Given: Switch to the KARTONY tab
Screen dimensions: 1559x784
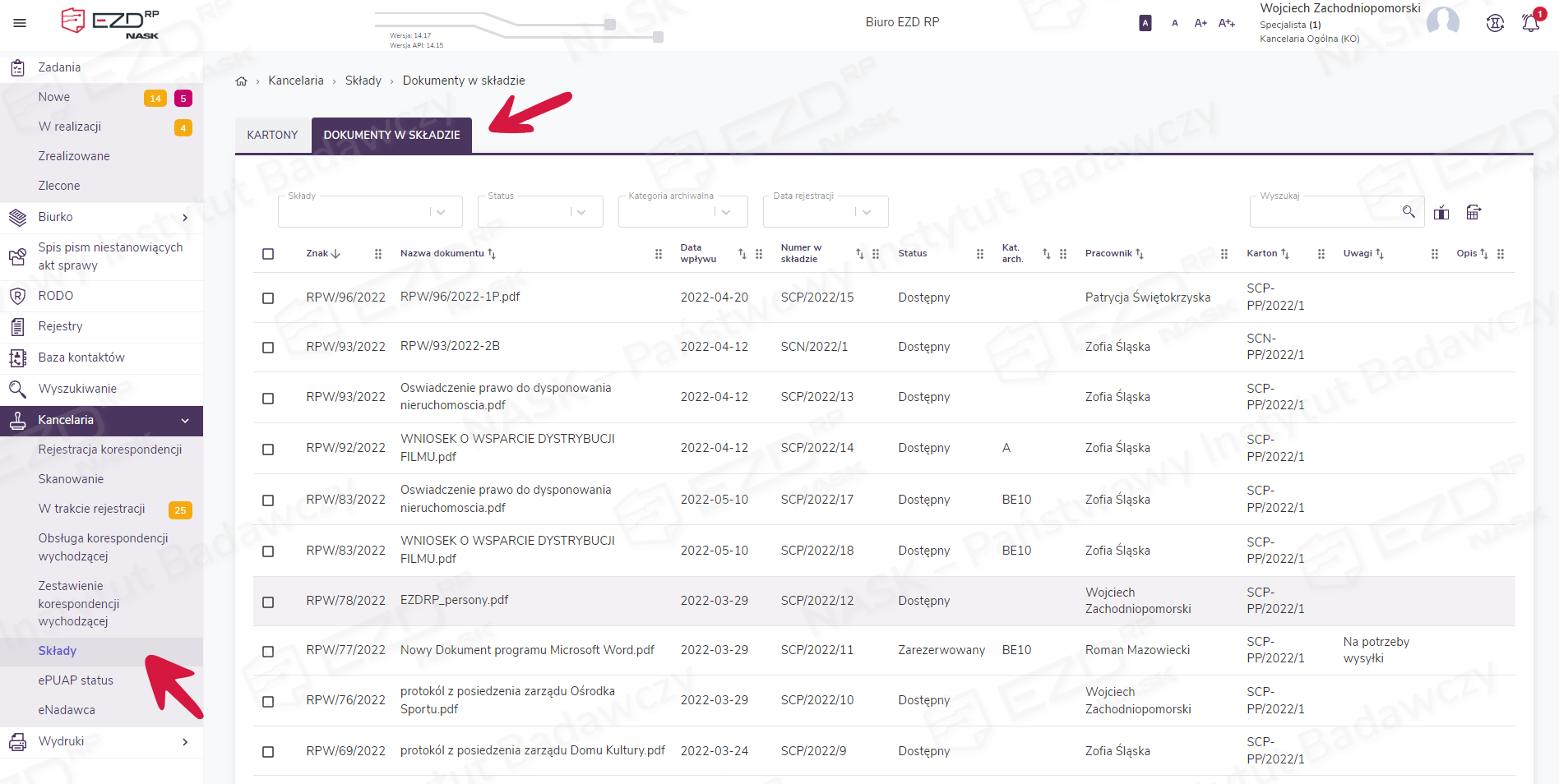Looking at the screenshot, I should [x=272, y=135].
